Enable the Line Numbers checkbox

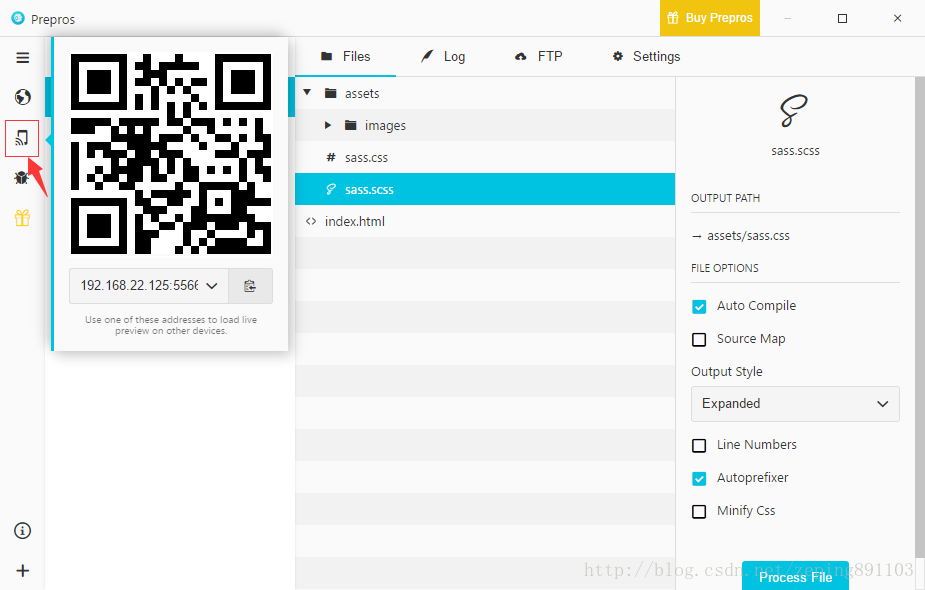point(699,445)
